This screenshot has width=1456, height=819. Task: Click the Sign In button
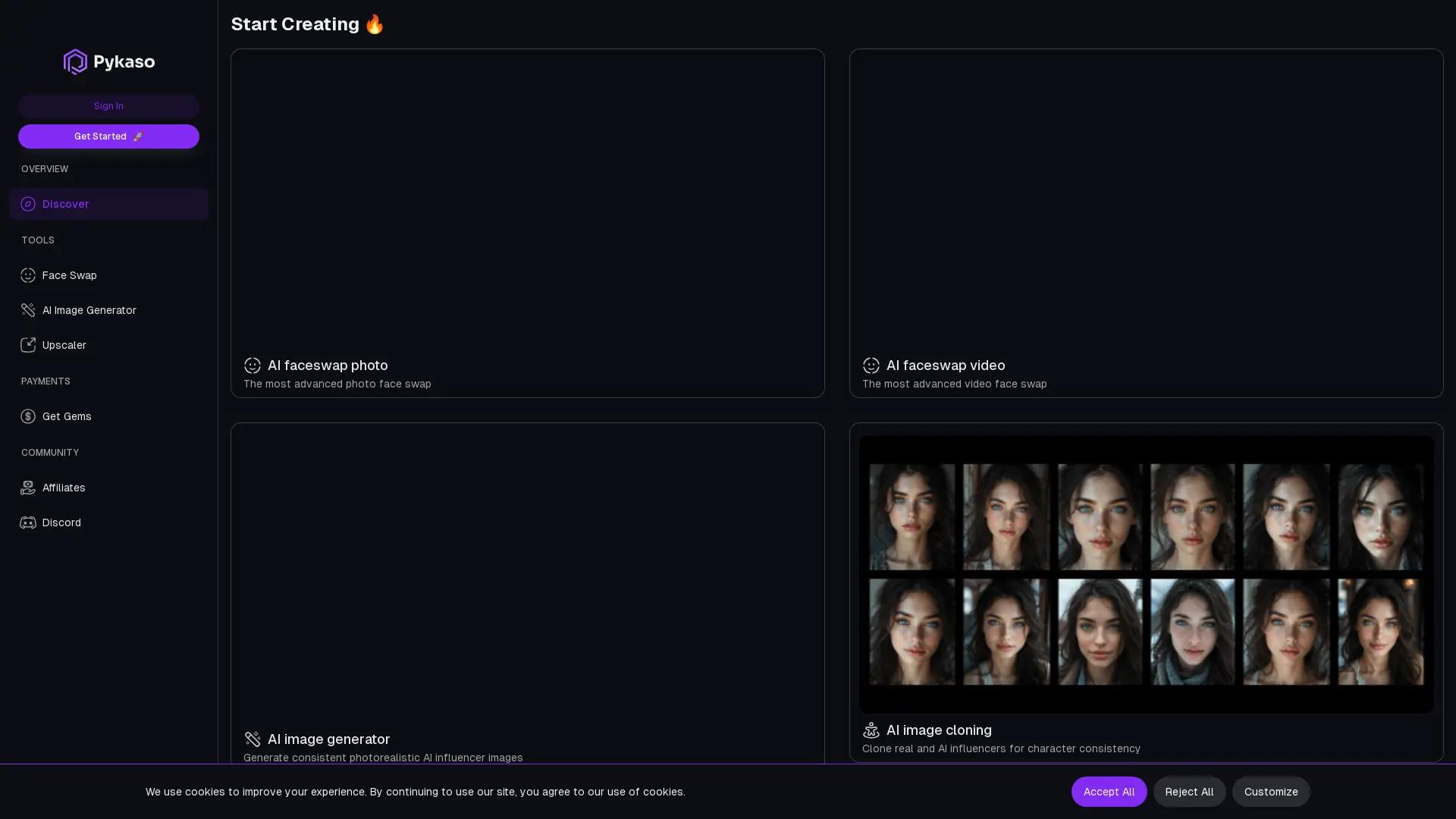108,106
